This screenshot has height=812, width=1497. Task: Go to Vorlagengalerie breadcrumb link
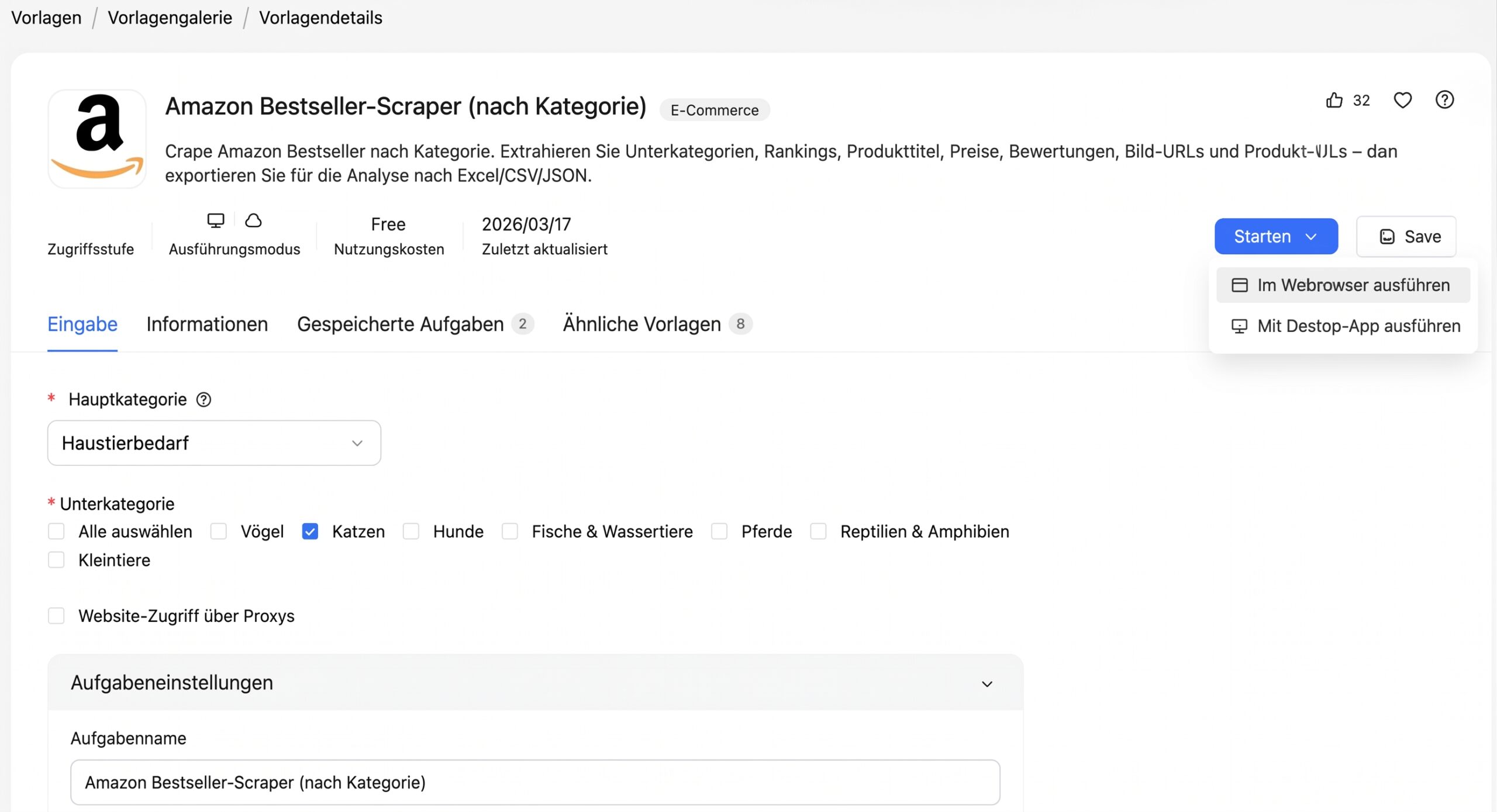point(170,18)
